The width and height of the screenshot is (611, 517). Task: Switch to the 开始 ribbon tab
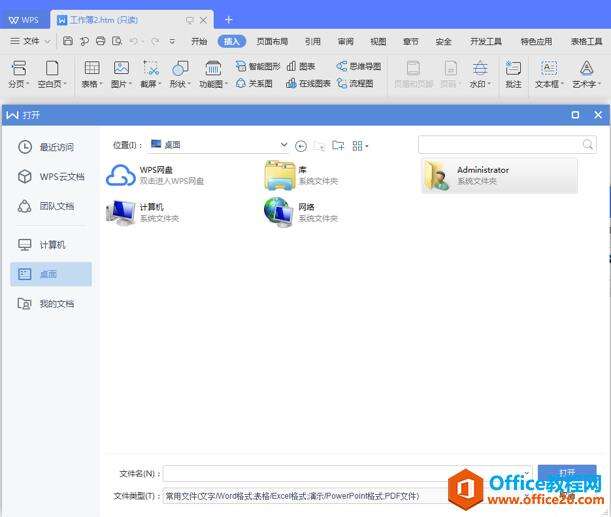(x=199, y=41)
